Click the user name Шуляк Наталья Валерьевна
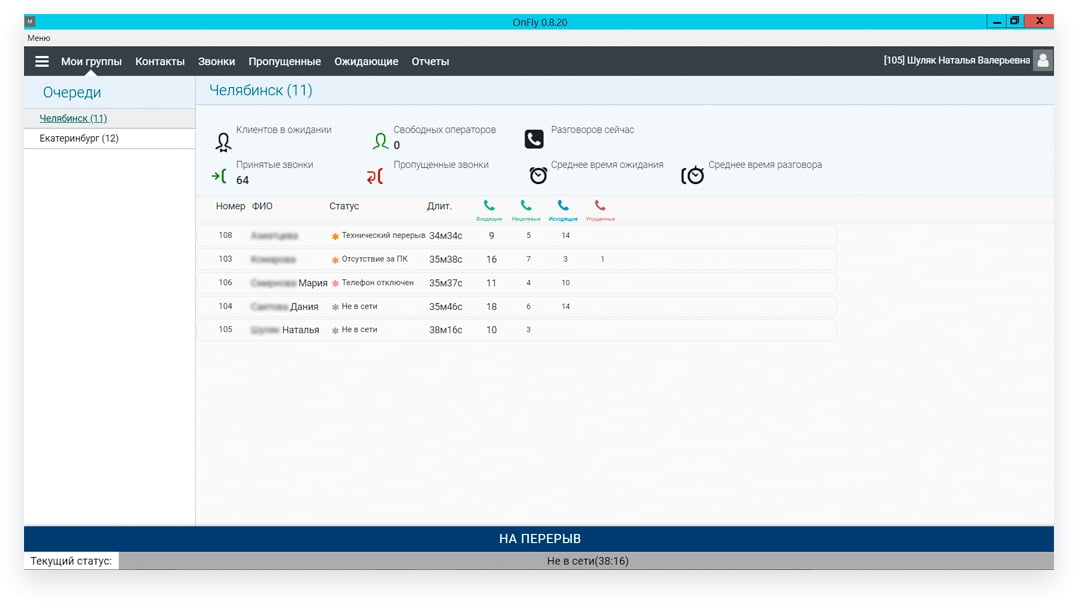Viewport: 1078px width, 605px height. click(968, 60)
